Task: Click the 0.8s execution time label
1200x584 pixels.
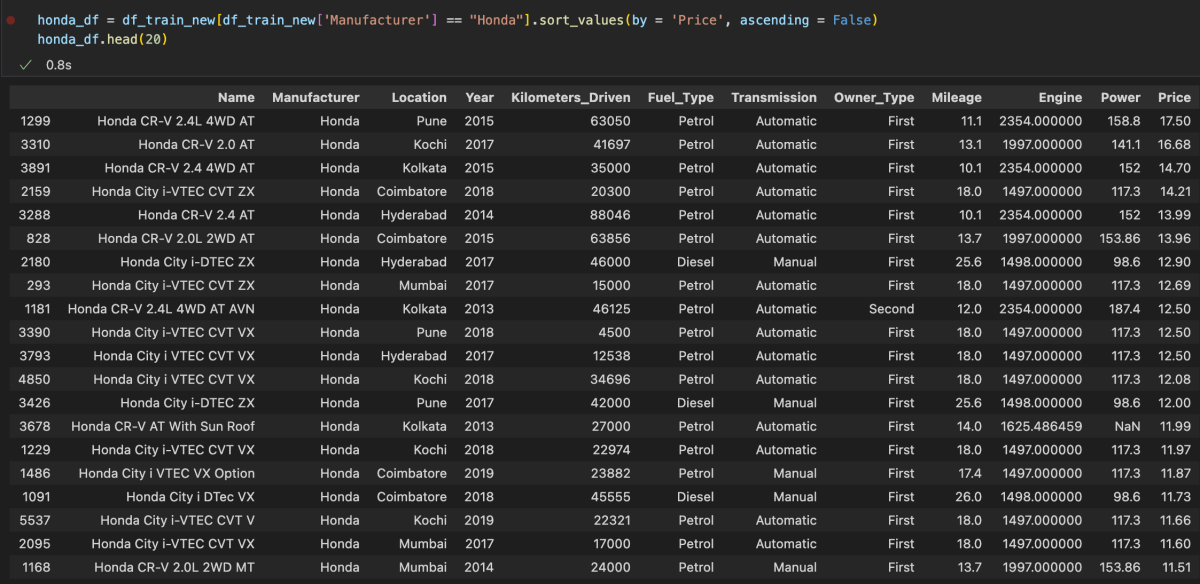Action: click(58, 64)
